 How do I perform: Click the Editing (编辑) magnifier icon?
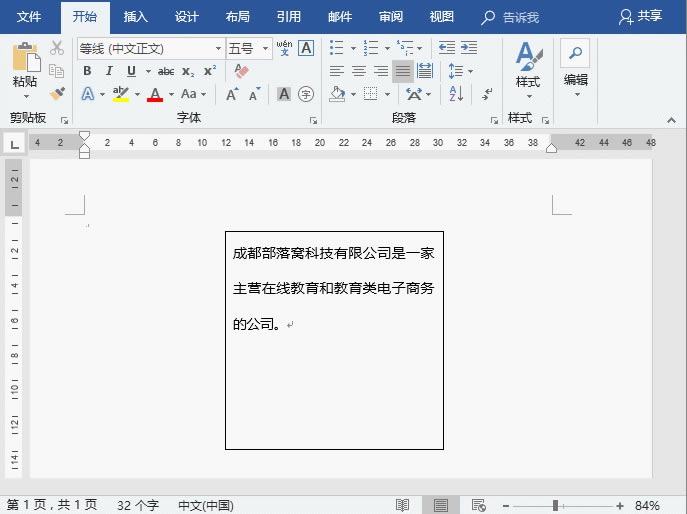(575, 53)
